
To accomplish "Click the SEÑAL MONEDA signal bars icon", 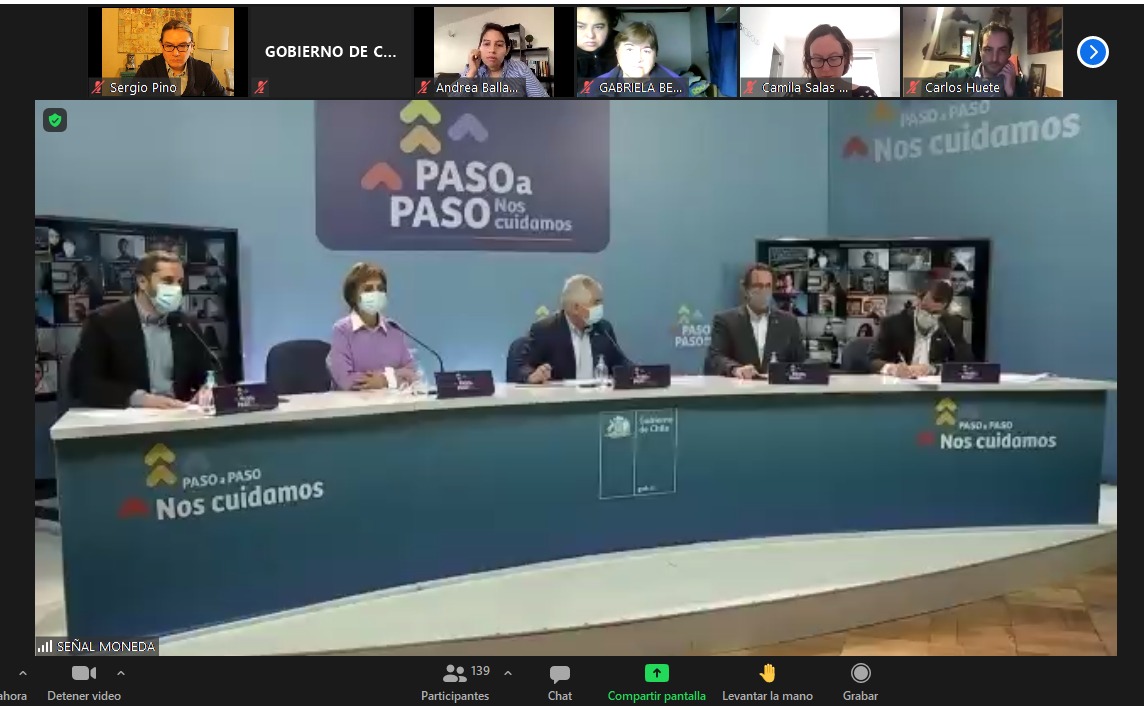I will (45, 646).
